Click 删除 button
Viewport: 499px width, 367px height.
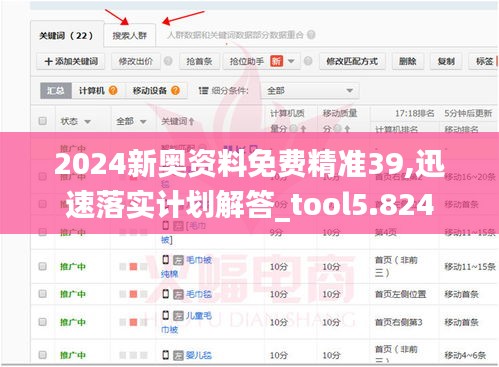pyautogui.click(x=408, y=61)
